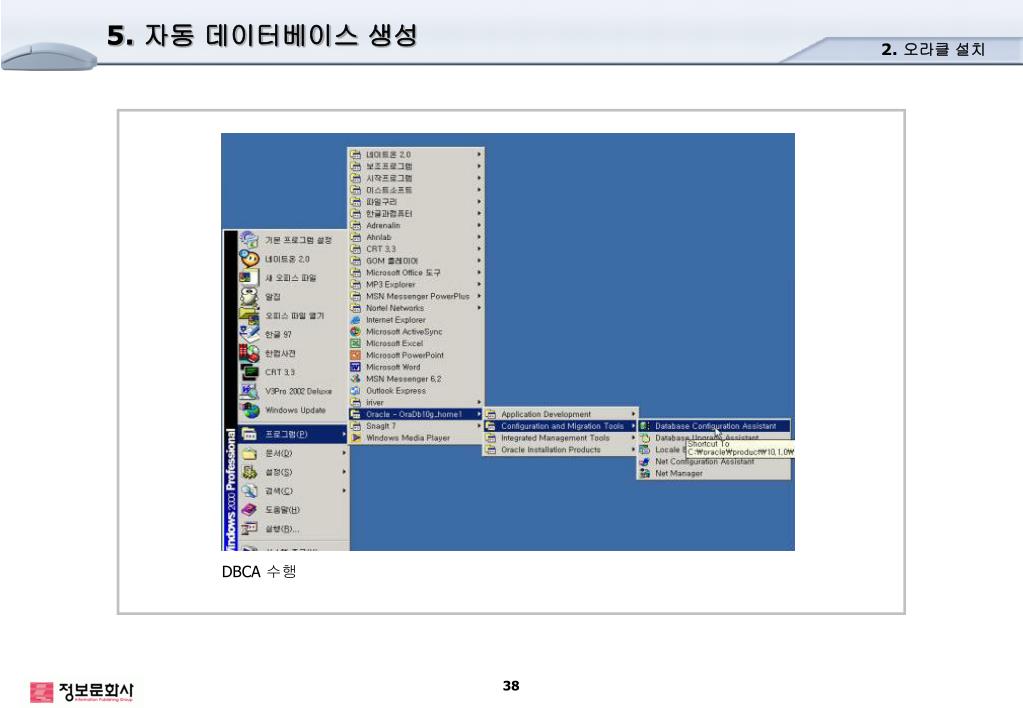The image size is (1023, 708).
Task: Click the Database Configuration Assistant icon
Action: (645, 426)
